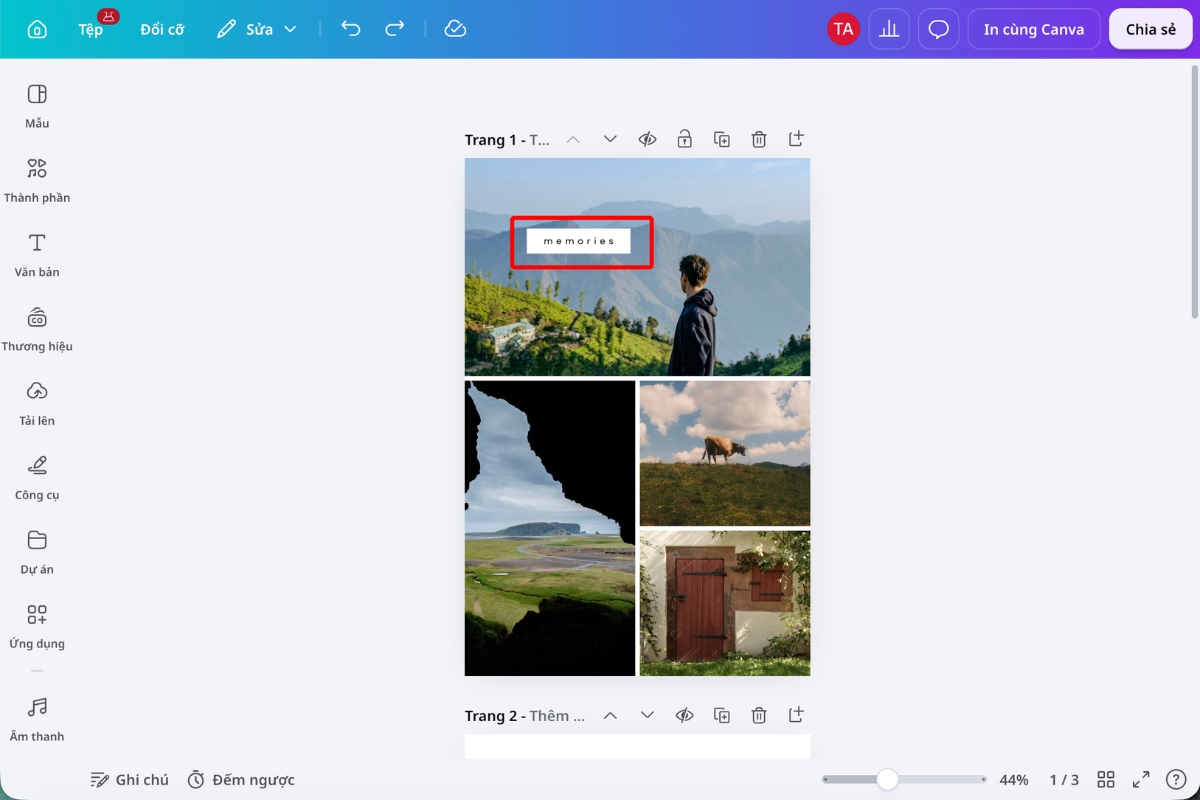Screen dimensions: 1200x800
Task: Hide Trang 1 with eye icon
Action: pos(647,139)
